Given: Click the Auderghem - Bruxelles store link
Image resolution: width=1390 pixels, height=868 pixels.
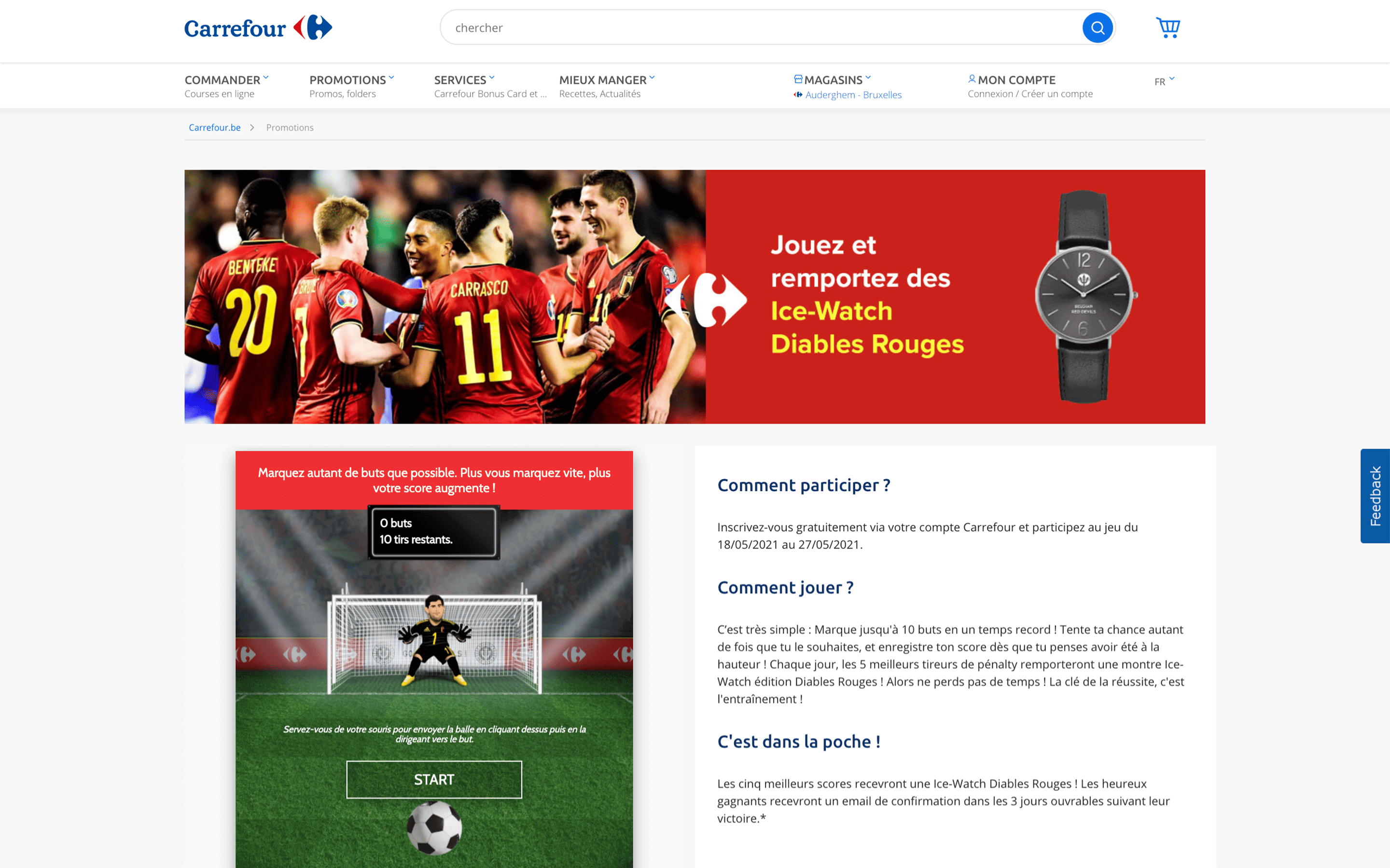Looking at the screenshot, I should click(x=853, y=95).
